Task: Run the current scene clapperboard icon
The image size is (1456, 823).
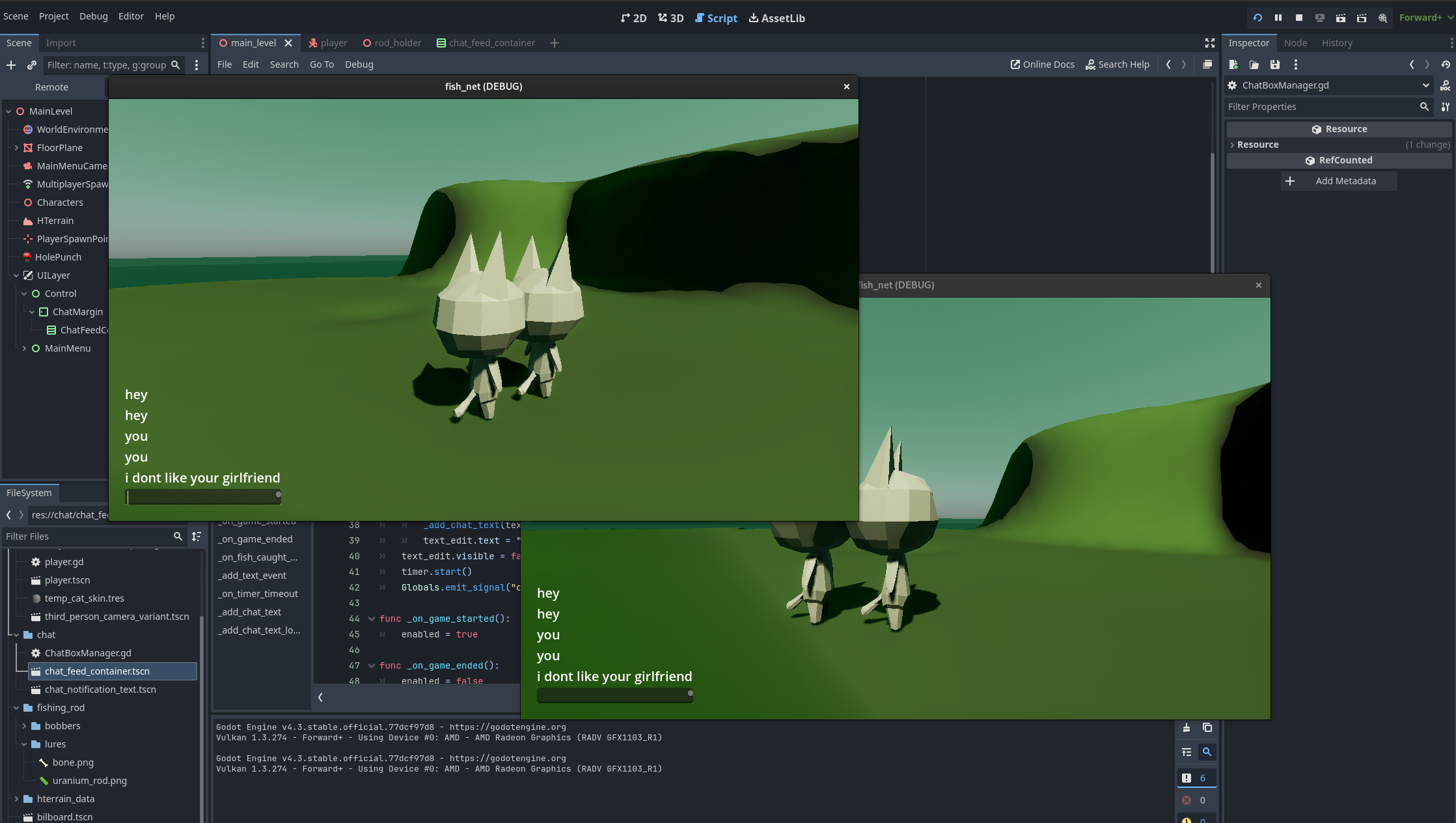Action: (x=1341, y=18)
